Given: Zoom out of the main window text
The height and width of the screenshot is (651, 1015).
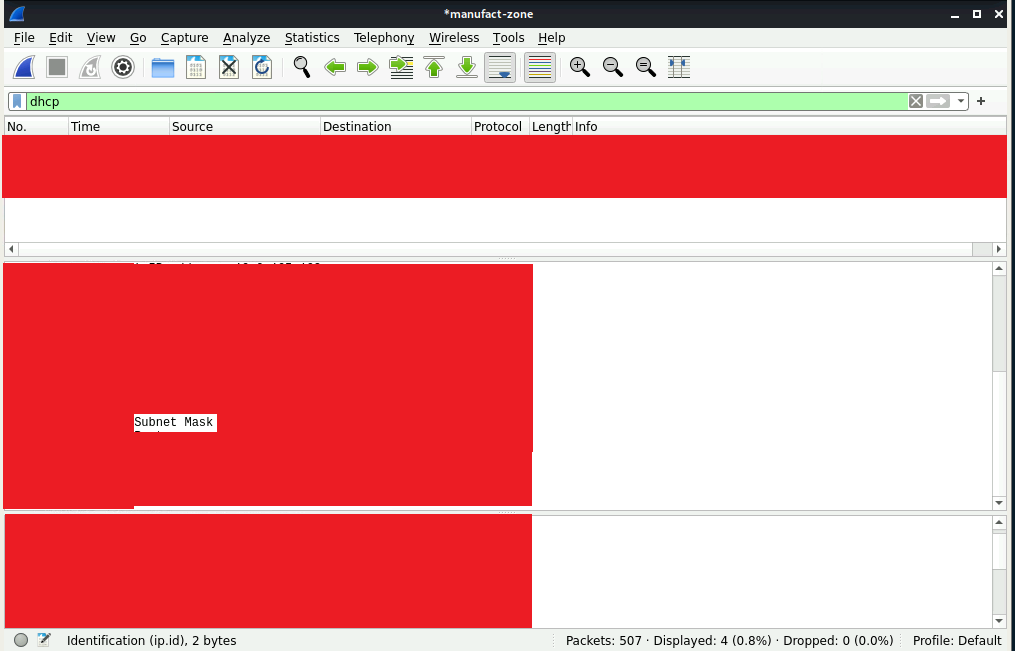Looking at the screenshot, I should (x=612, y=67).
